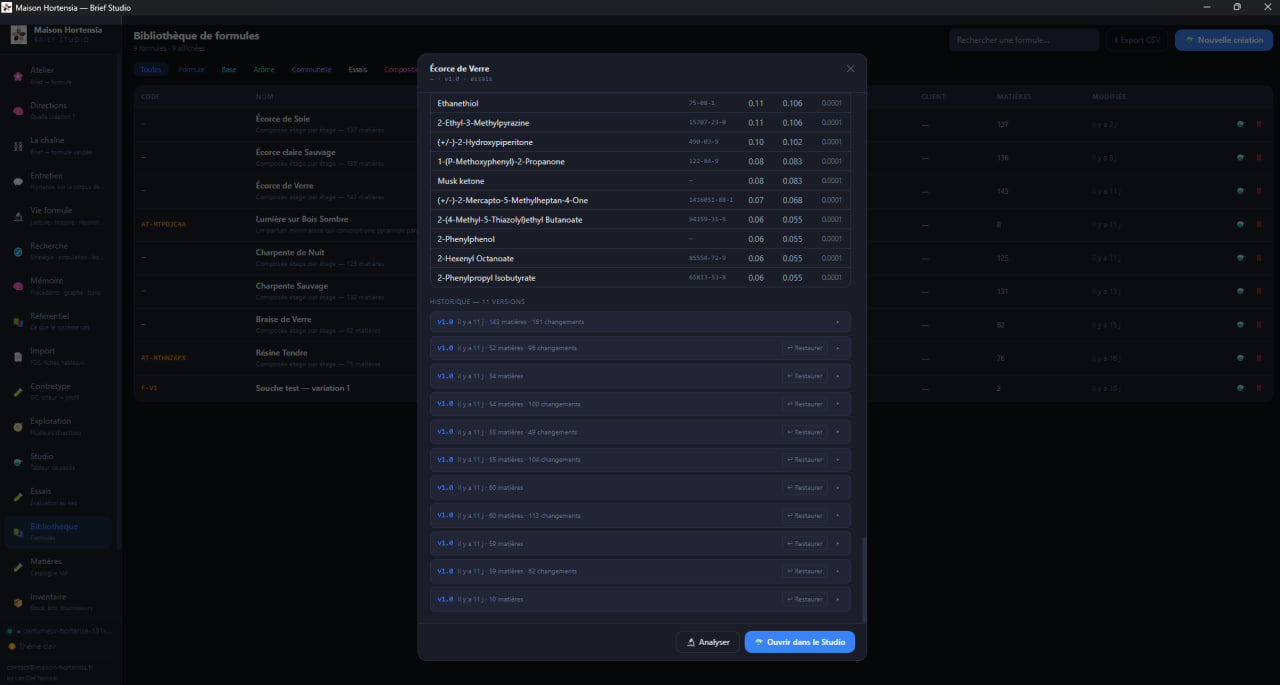
Task: Expand version with 52 matières, 98 changements
Action: pyautogui.click(x=837, y=348)
